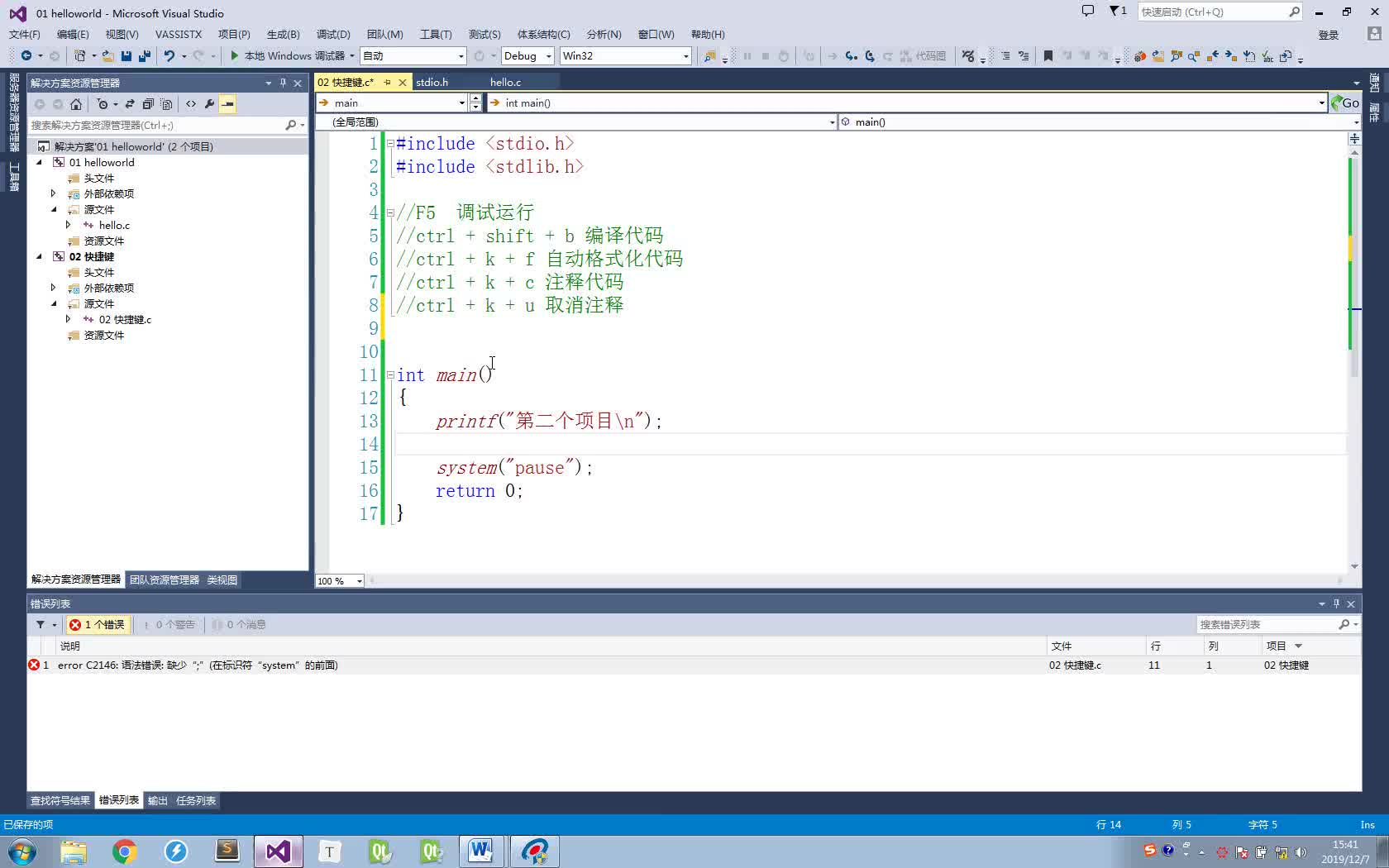Select the error C2146 row

(694, 665)
